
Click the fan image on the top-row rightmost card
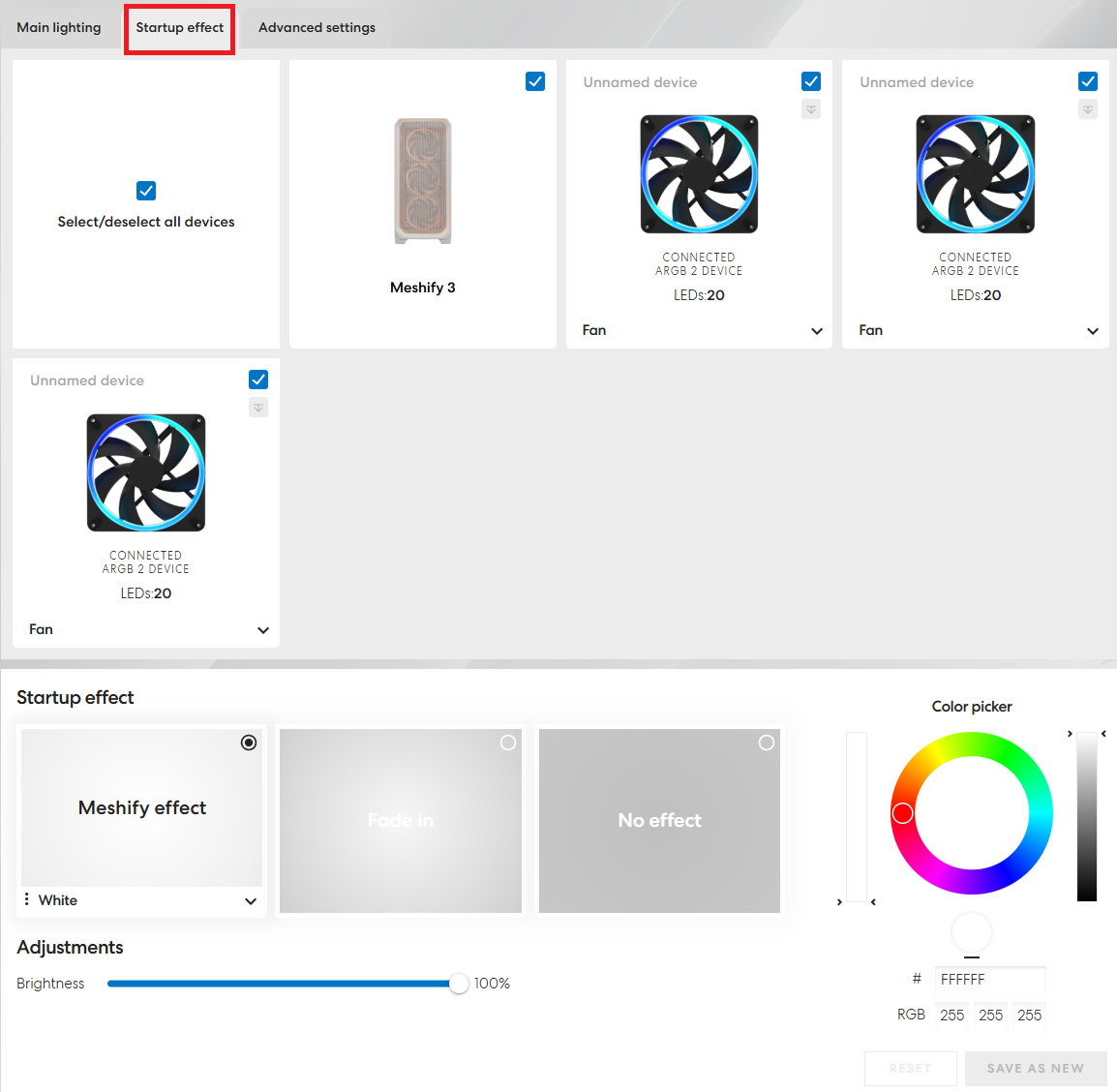coord(976,174)
